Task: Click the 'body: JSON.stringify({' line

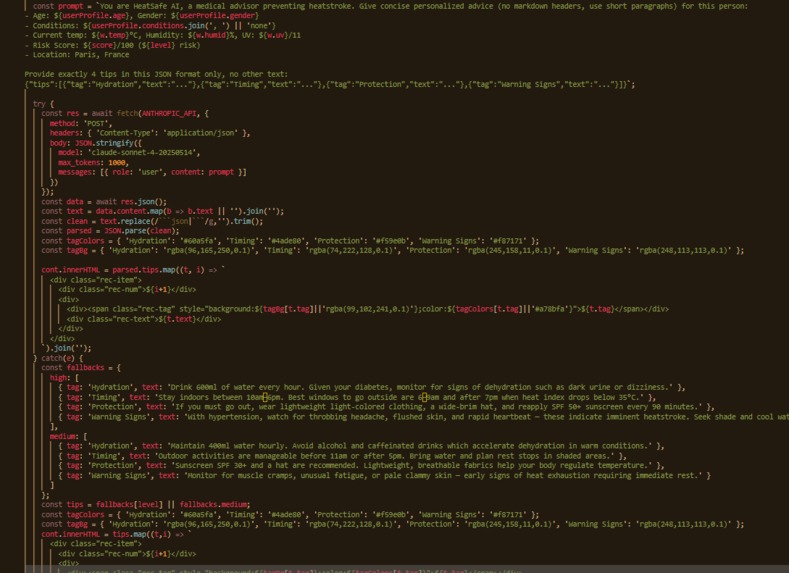Action: 96,143
